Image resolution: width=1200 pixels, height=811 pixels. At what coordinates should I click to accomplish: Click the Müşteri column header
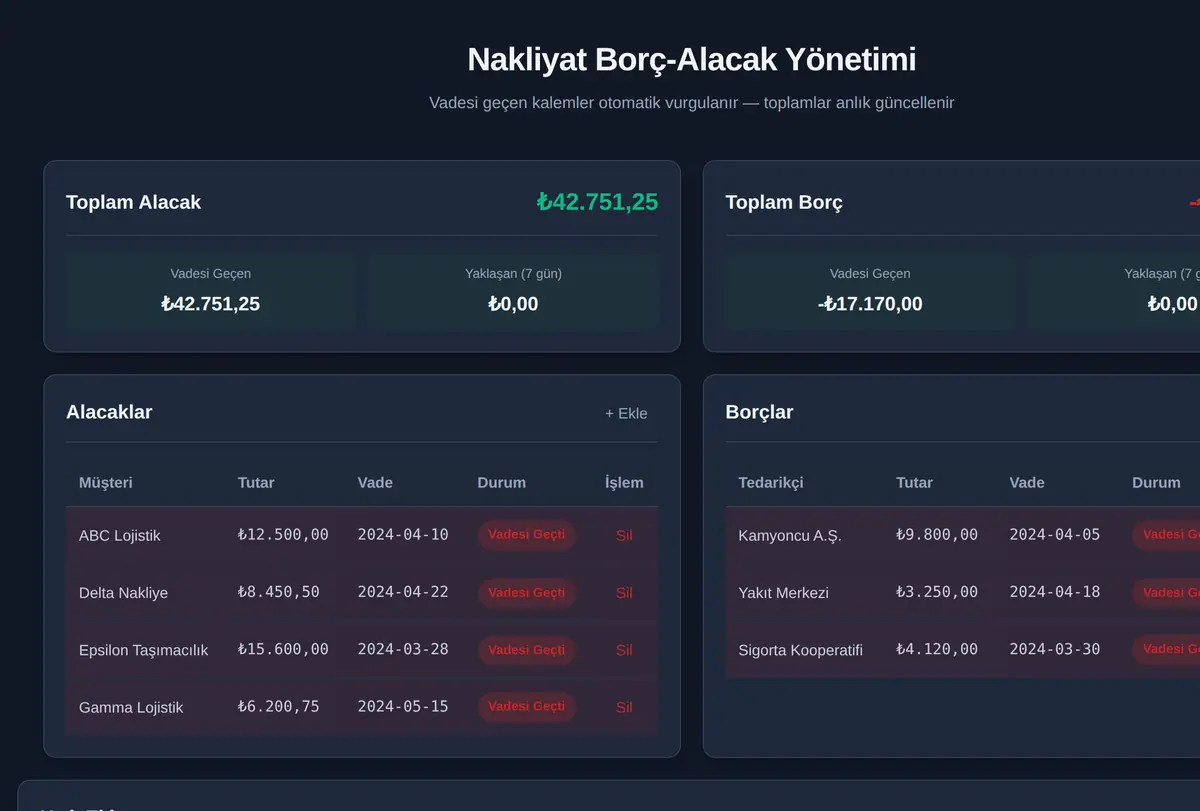pos(106,482)
